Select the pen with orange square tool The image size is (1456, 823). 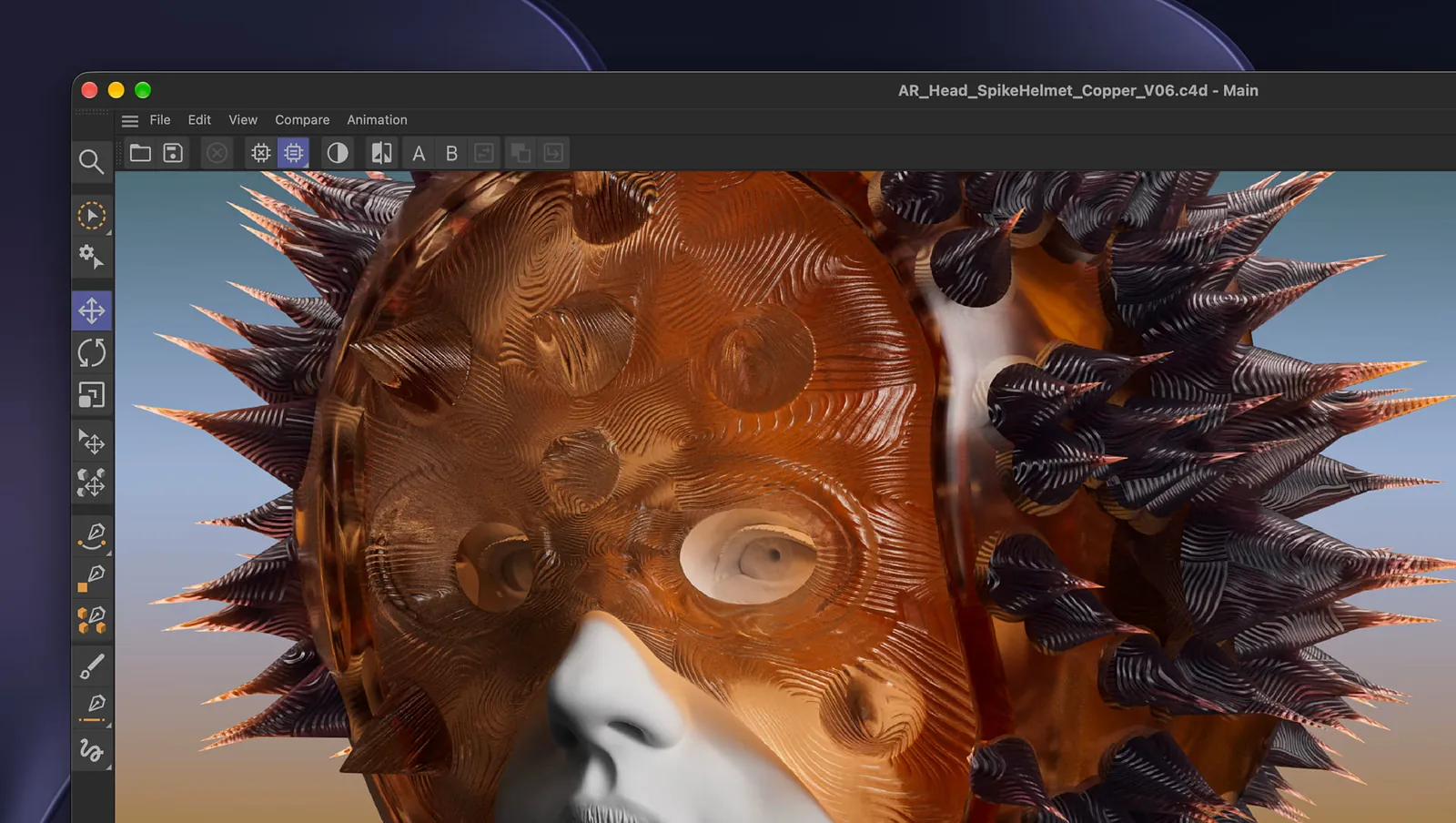(91, 578)
